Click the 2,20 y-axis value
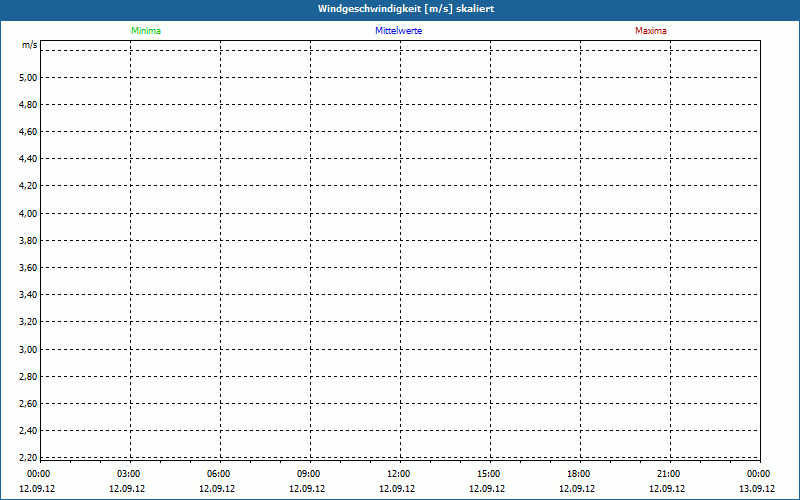The image size is (800, 500). [28, 457]
